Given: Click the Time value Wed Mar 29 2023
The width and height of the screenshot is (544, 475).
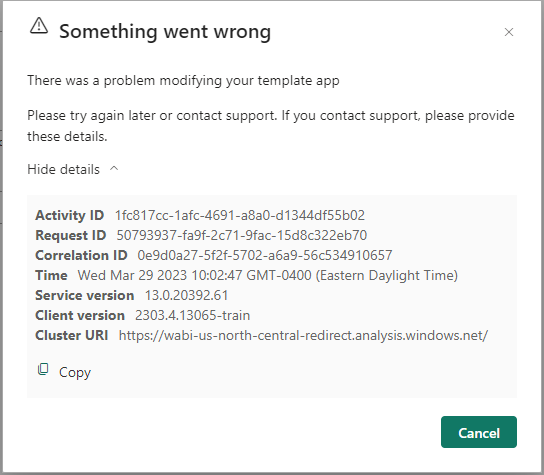Looking at the screenshot, I should pos(267,275).
